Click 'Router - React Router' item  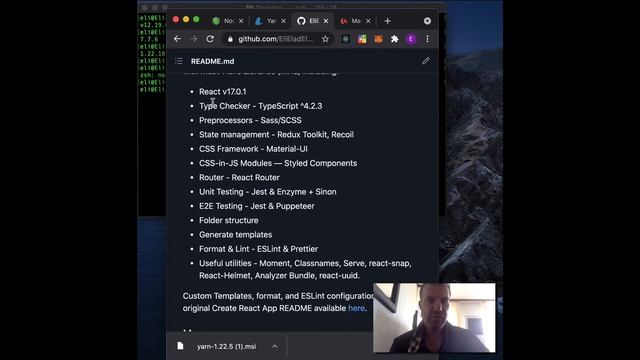point(239,178)
